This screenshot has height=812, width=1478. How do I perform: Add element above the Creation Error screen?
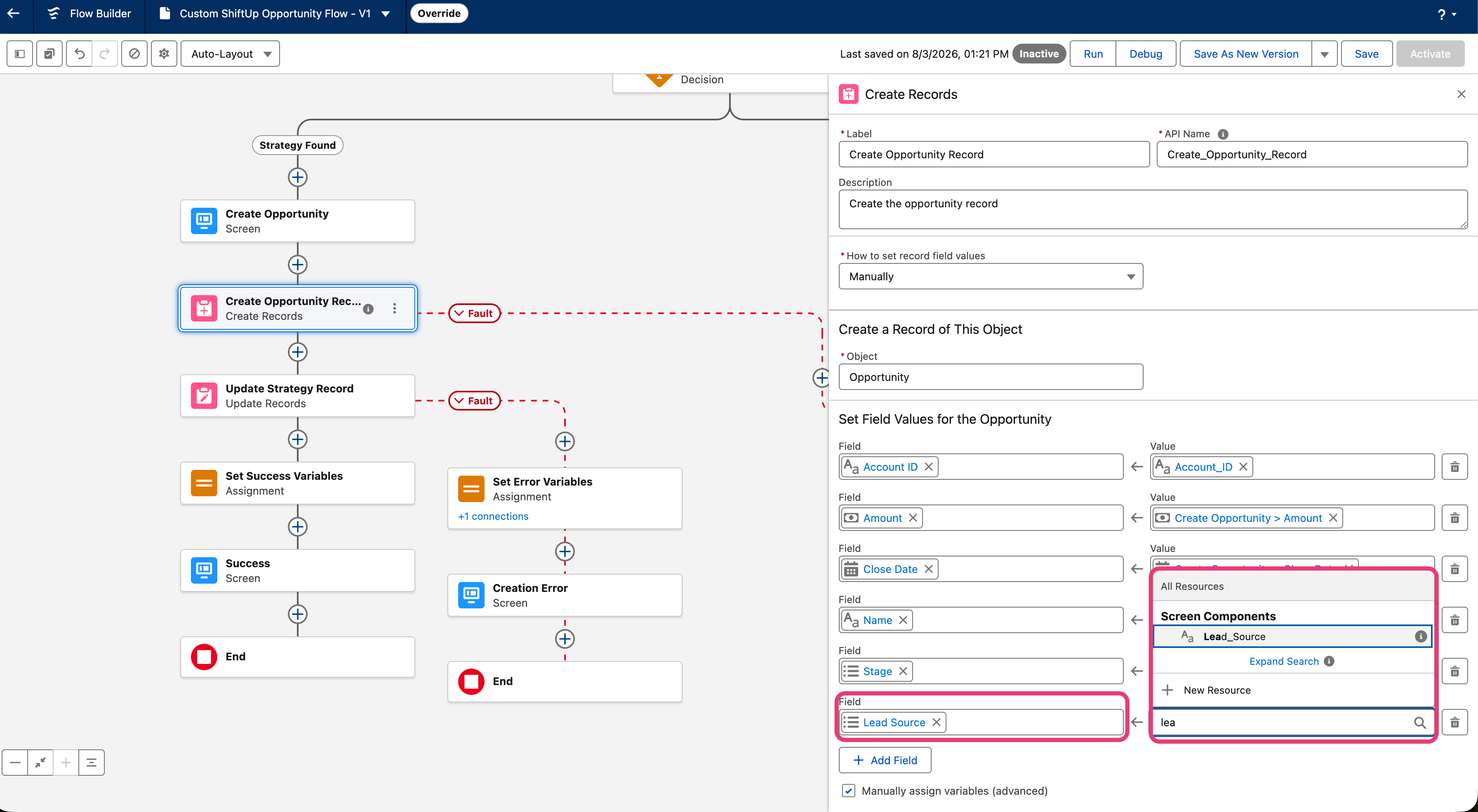pos(565,551)
